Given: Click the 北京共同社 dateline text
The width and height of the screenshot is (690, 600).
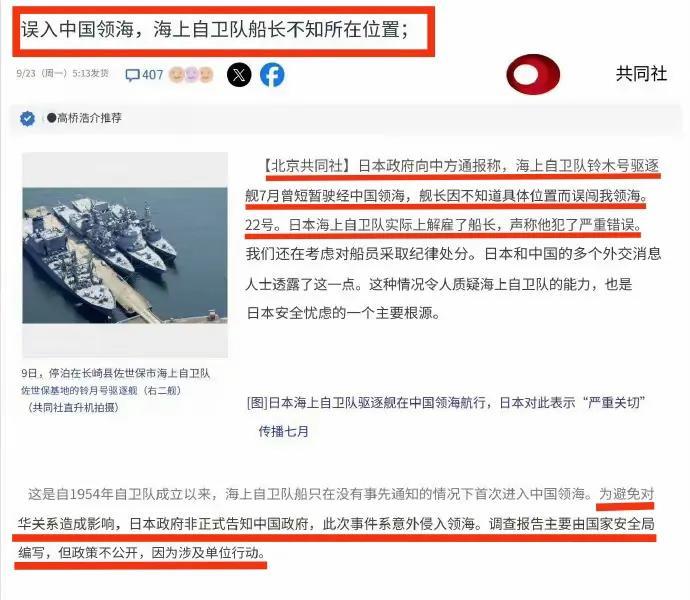Looking at the screenshot, I should point(307,166).
